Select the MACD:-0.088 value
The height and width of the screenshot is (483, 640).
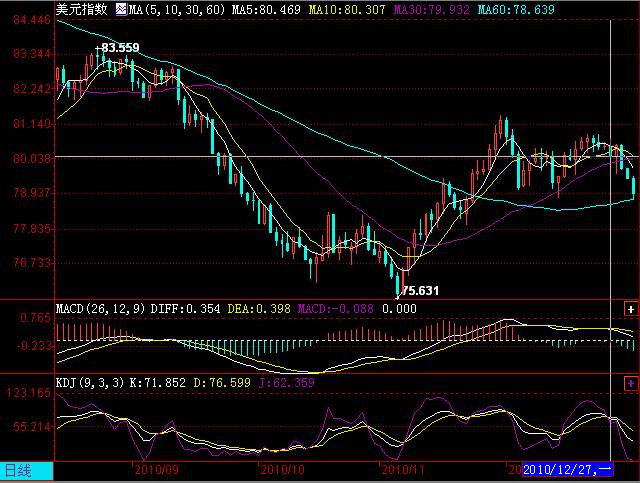point(335,309)
